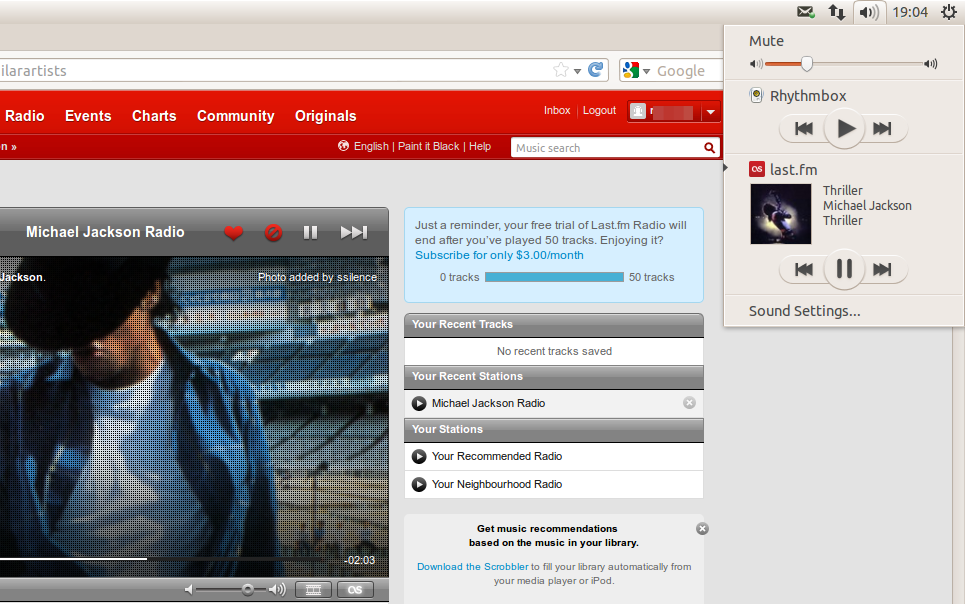This screenshot has width=965, height=604.
Task: Open Your Recommended Radio link
Action: [497, 456]
